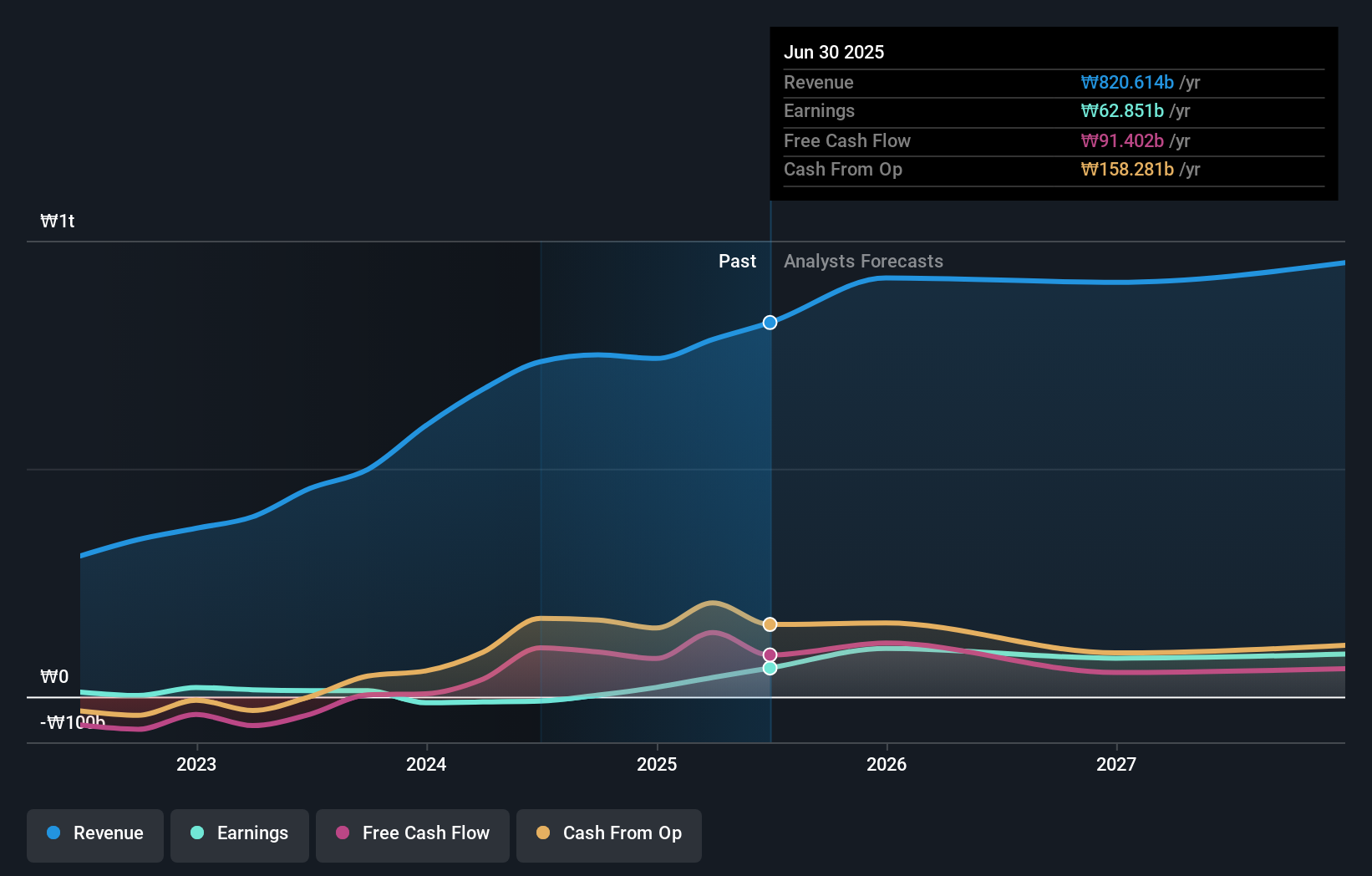
Task: Click the Cash From Op legend button
Action: tap(608, 835)
